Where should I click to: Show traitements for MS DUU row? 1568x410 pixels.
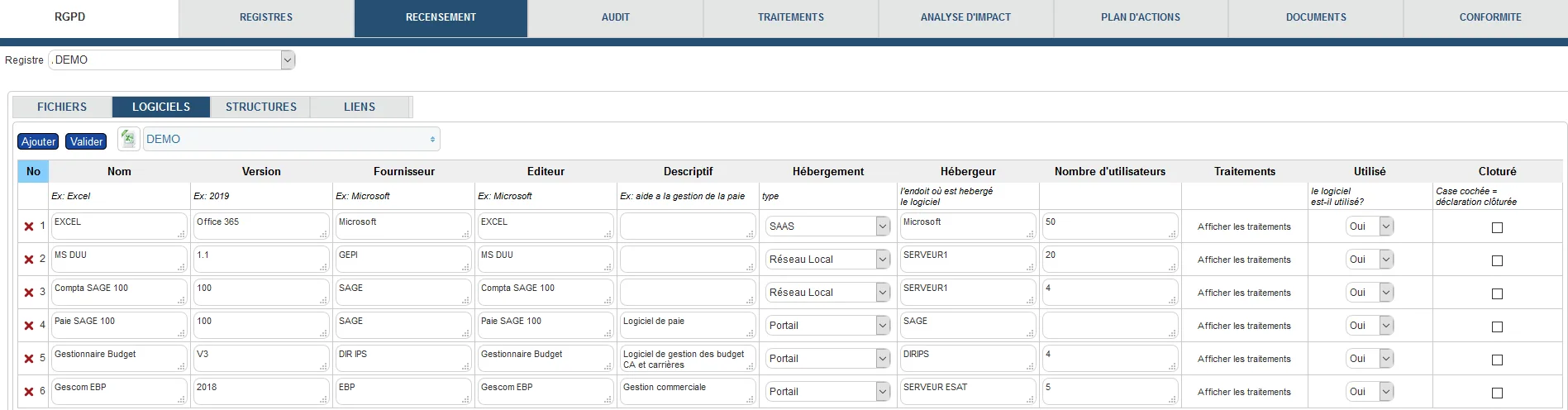[1244, 260]
